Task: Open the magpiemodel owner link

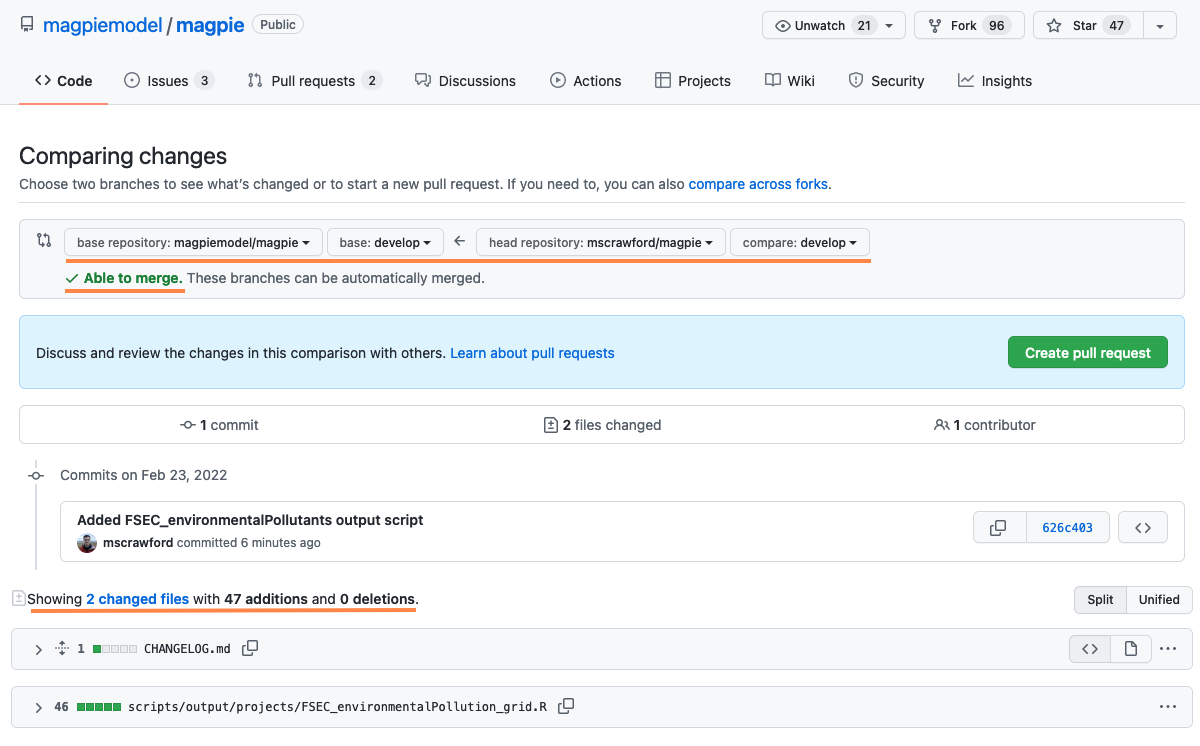Action: click(102, 25)
